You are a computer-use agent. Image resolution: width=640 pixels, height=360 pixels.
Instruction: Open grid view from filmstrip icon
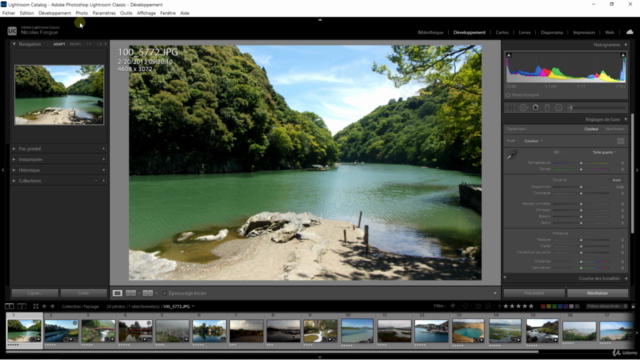[x=36, y=306]
